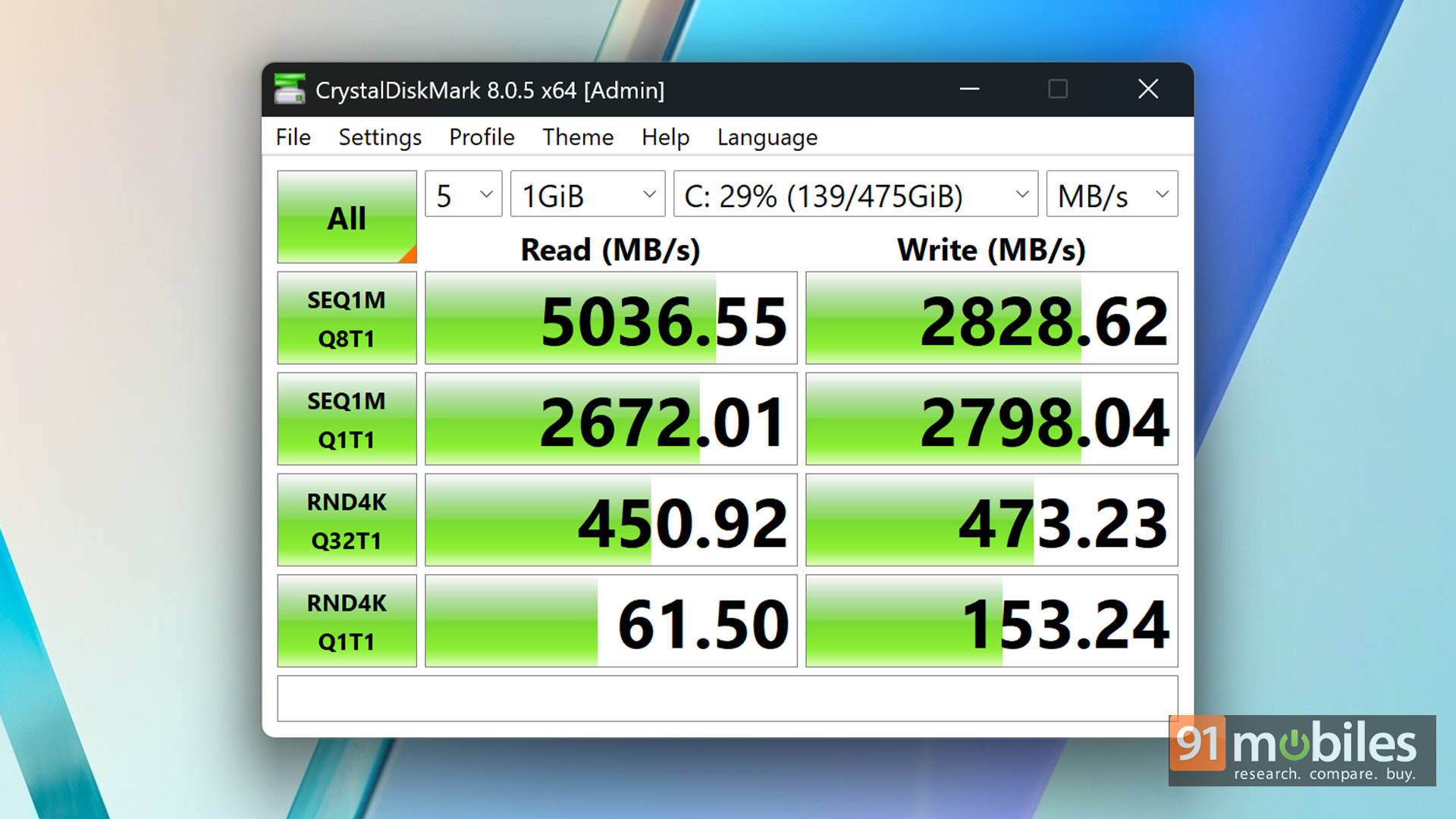Open the test count dropdown showing 5
1456x819 pixels.
[x=463, y=195]
